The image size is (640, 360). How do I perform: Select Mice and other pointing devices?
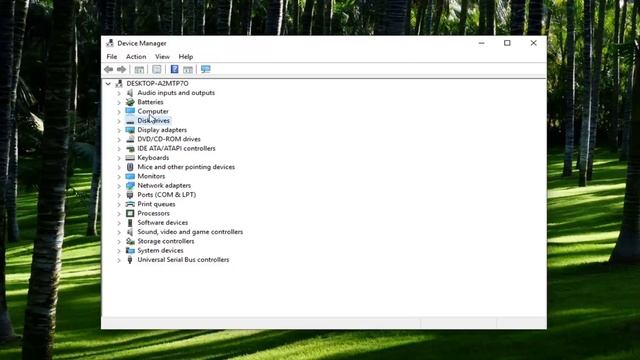click(186, 167)
